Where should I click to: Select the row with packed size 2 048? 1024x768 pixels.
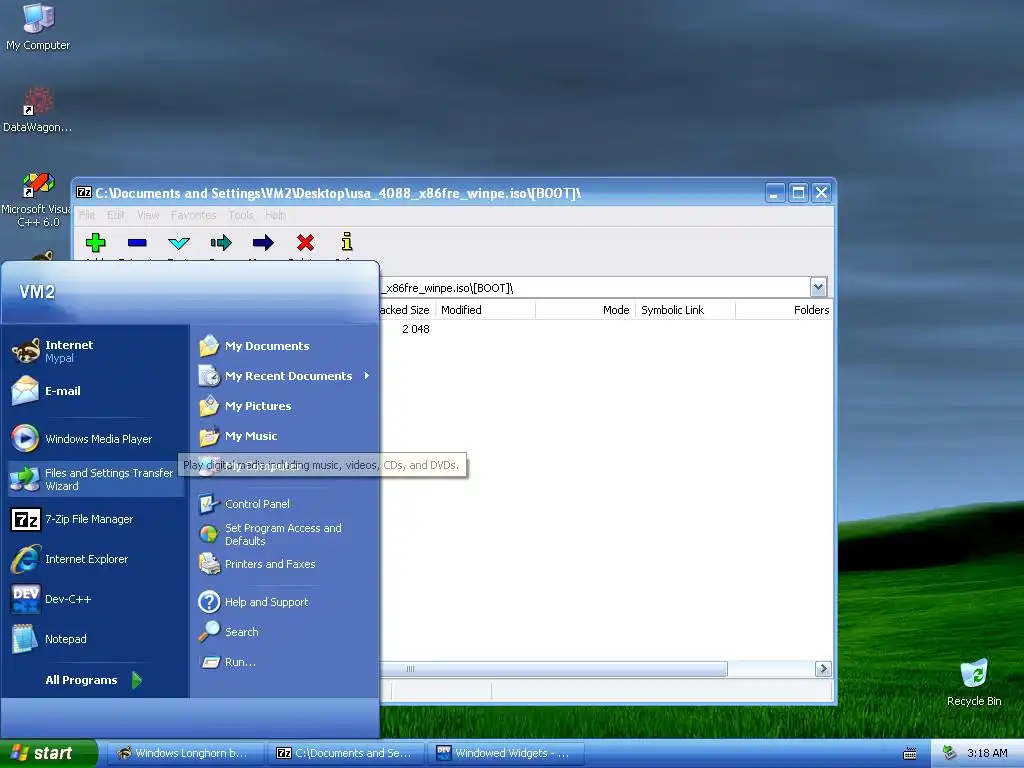tap(605, 329)
